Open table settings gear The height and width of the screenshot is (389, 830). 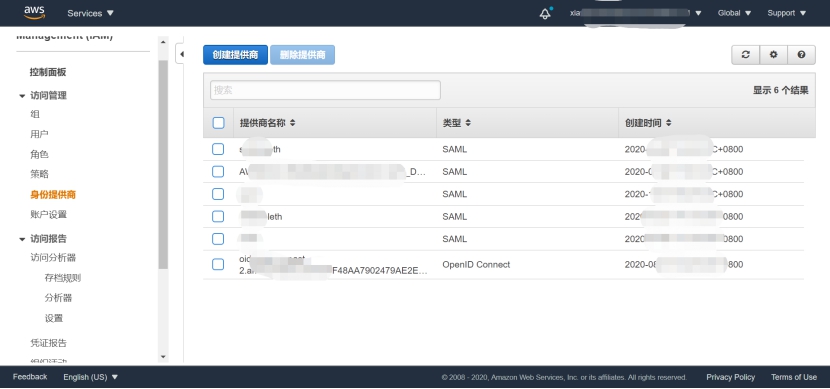[x=773, y=55]
